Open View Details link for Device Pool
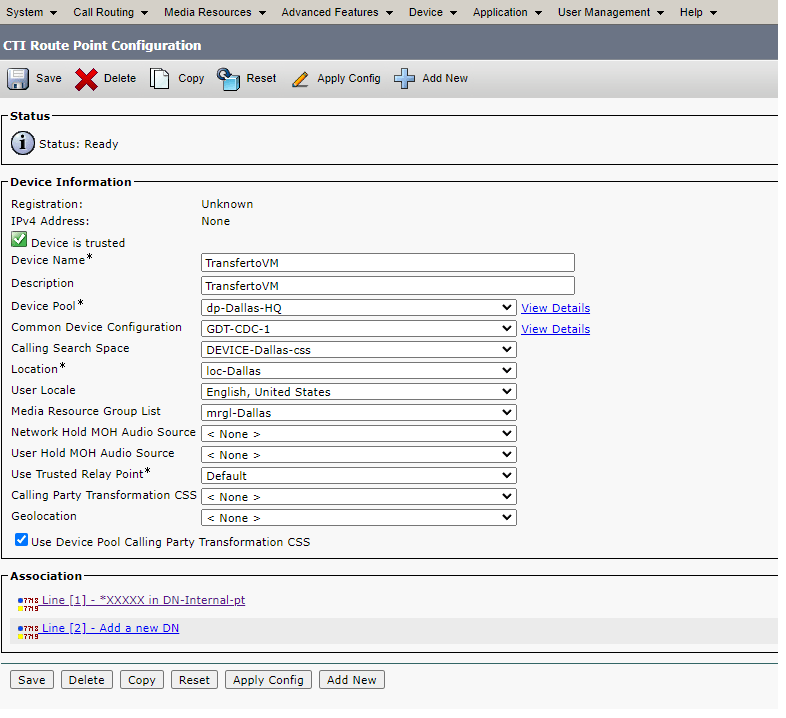The width and height of the screenshot is (786, 718). click(x=555, y=308)
